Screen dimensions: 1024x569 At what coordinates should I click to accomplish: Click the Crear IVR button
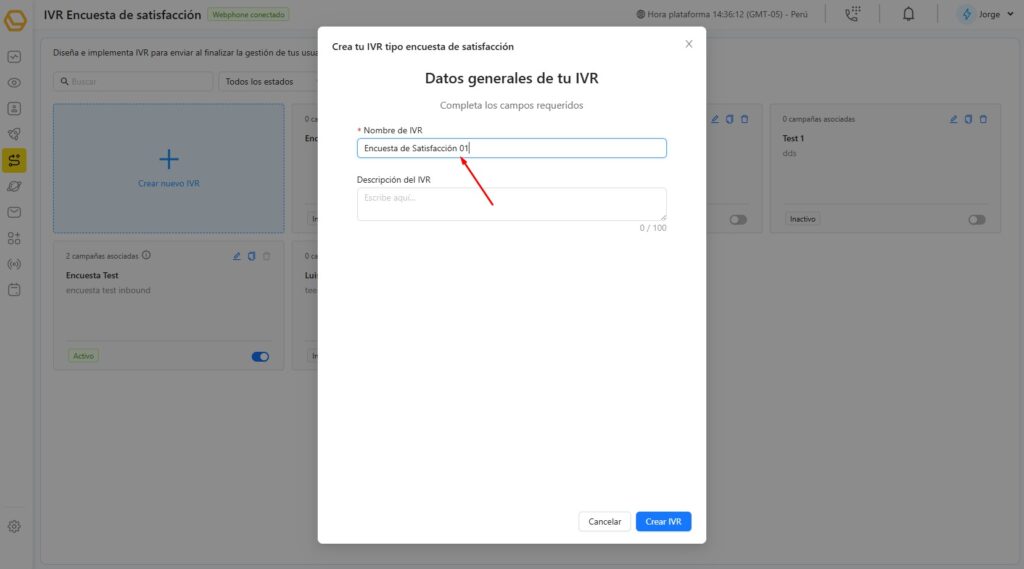click(663, 522)
